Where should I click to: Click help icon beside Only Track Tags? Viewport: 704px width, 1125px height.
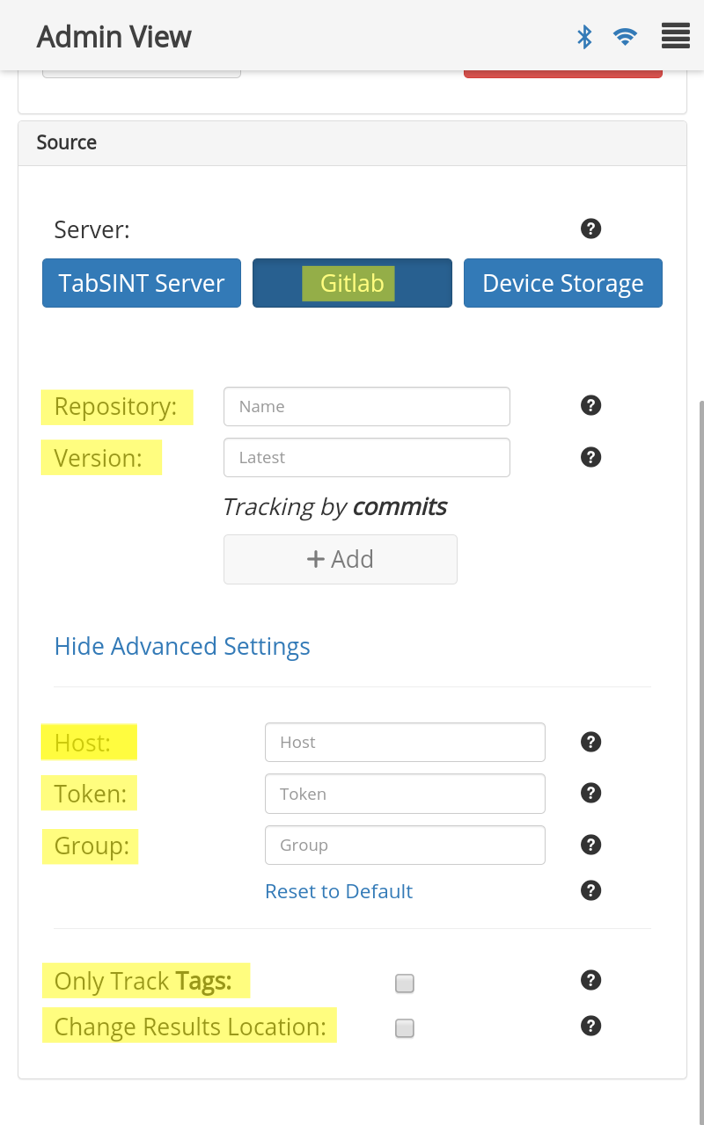[x=591, y=980]
